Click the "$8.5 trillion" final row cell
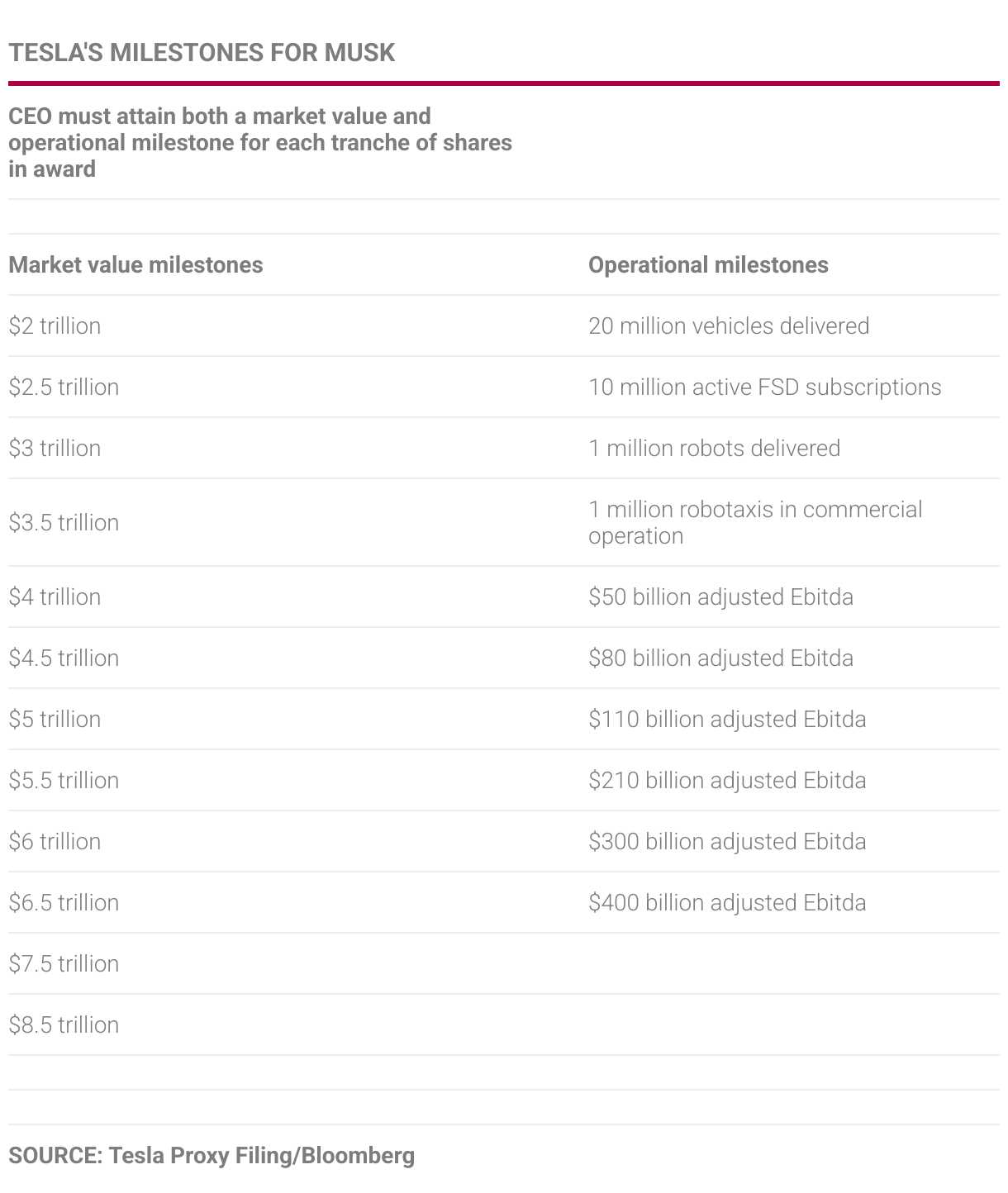Image resolution: width=1008 pixels, height=1193 pixels. pyautogui.click(x=64, y=1024)
